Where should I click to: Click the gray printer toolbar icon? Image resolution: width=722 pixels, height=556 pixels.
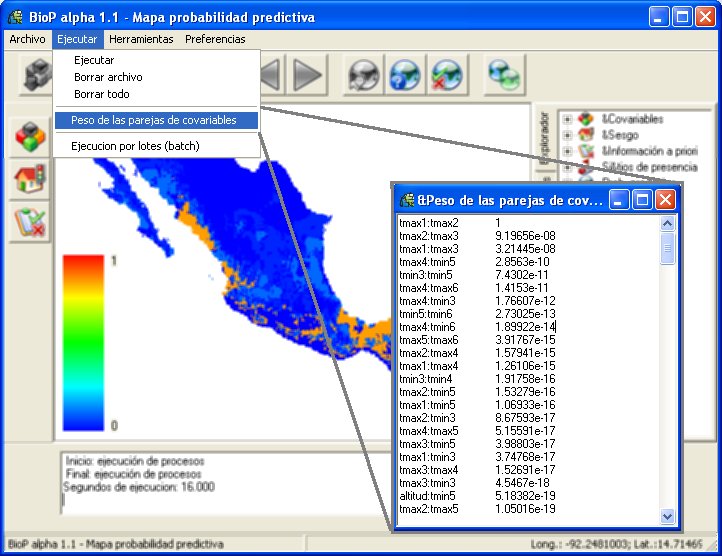click(38, 75)
